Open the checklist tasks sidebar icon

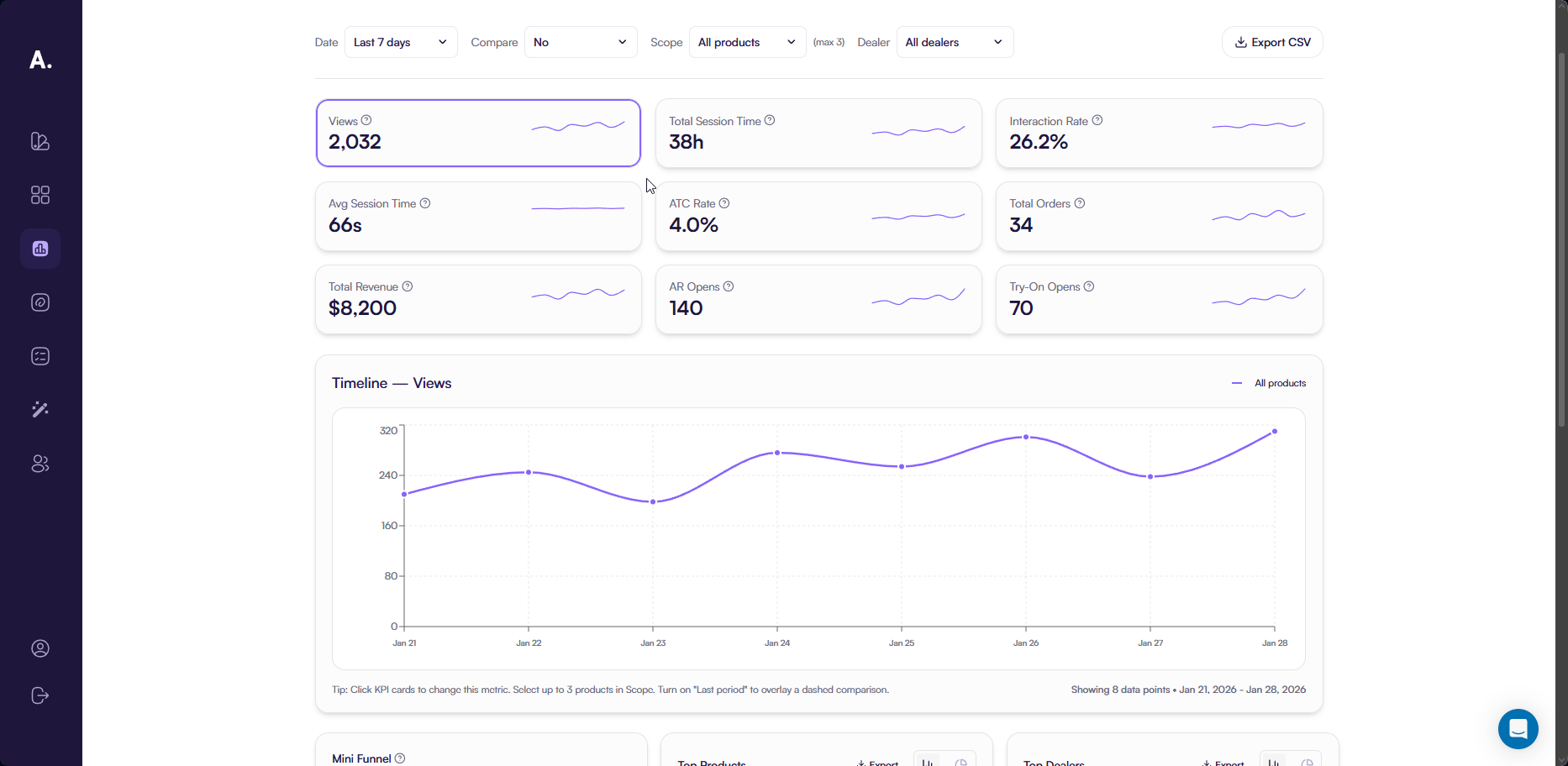coord(40,356)
